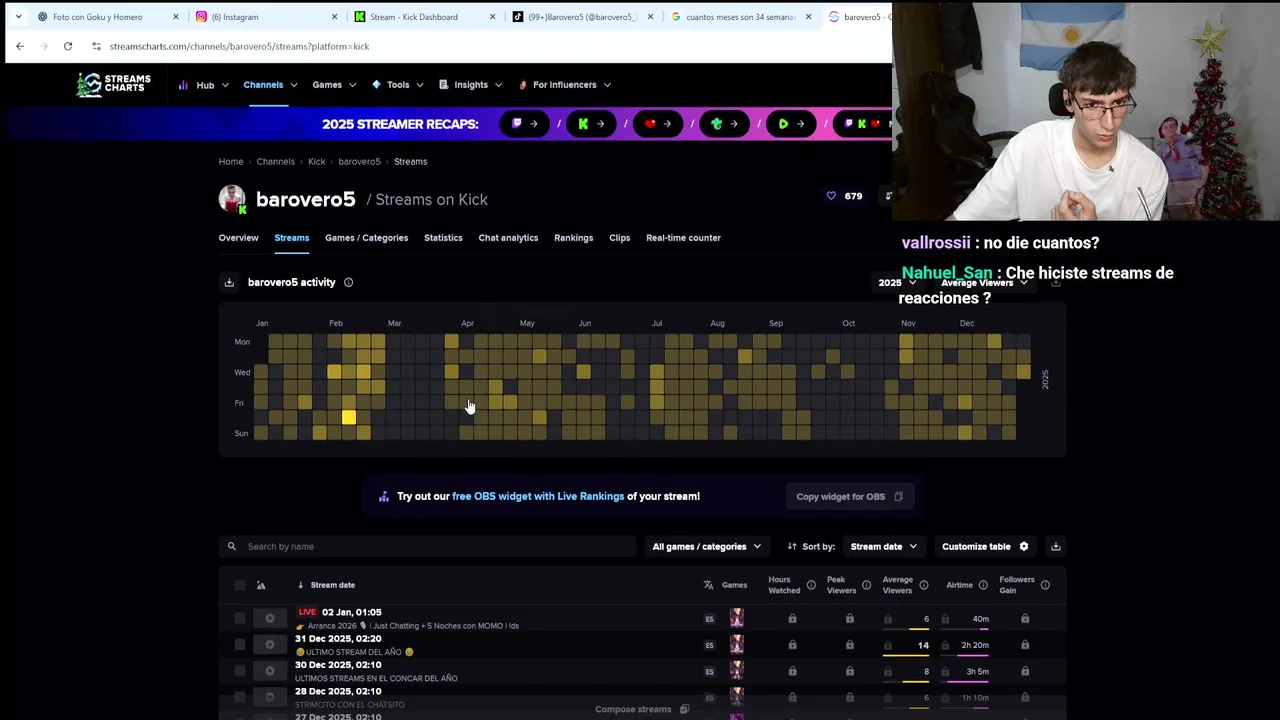Click the free OBS widget with Live Rankings link
The height and width of the screenshot is (720, 1280).
coord(538,496)
